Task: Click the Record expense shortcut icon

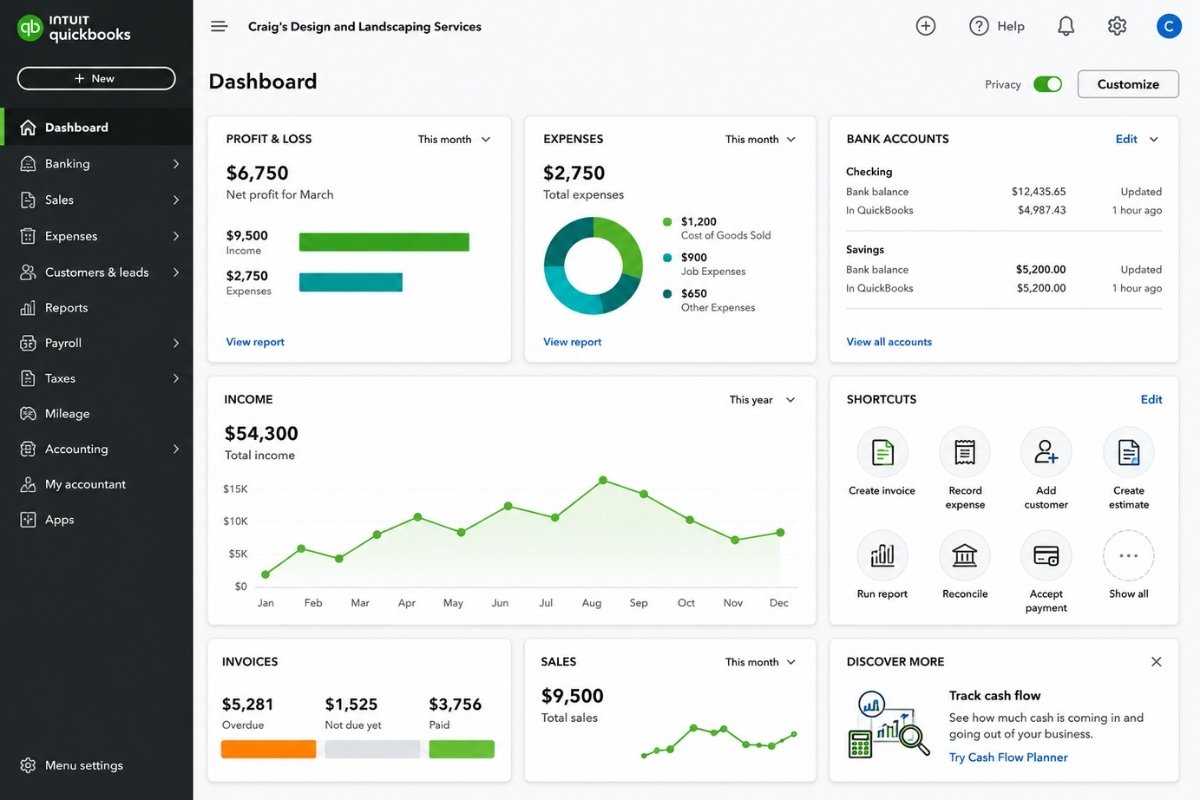Action: (965, 453)
